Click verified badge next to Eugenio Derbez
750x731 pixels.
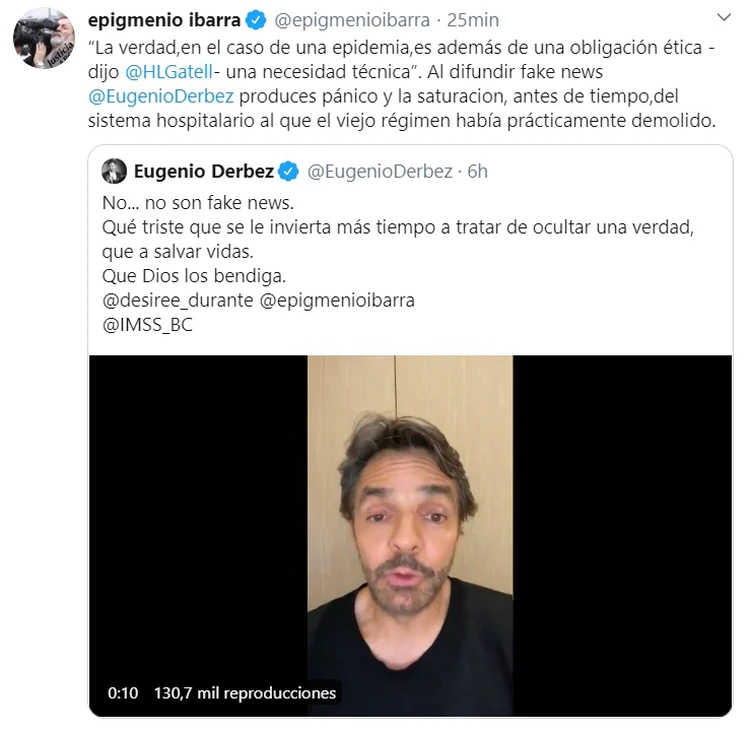[288, 171]
